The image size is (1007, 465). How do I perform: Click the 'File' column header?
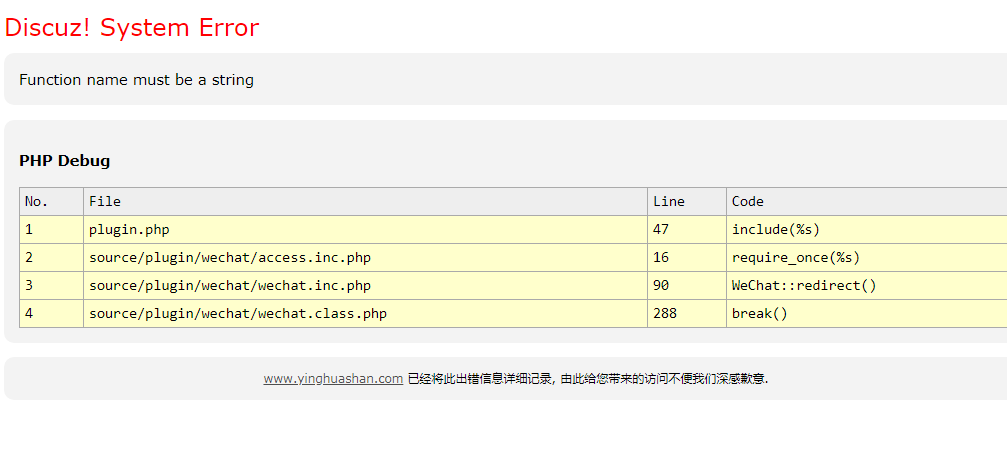[365, 202]
